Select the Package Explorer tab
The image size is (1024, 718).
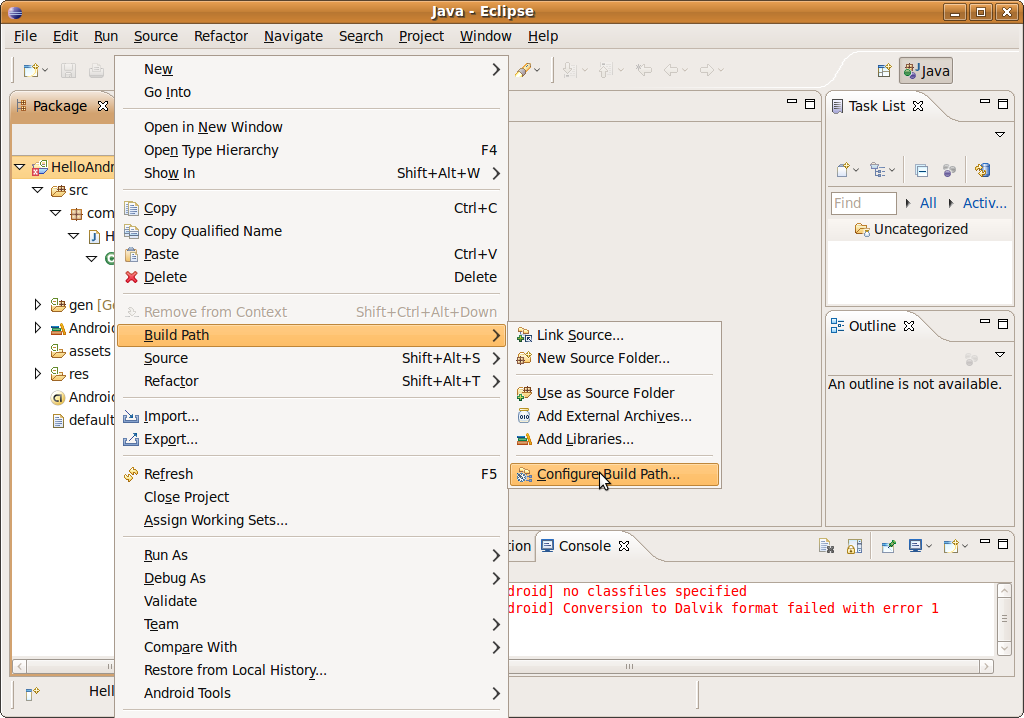pos(59,106)
